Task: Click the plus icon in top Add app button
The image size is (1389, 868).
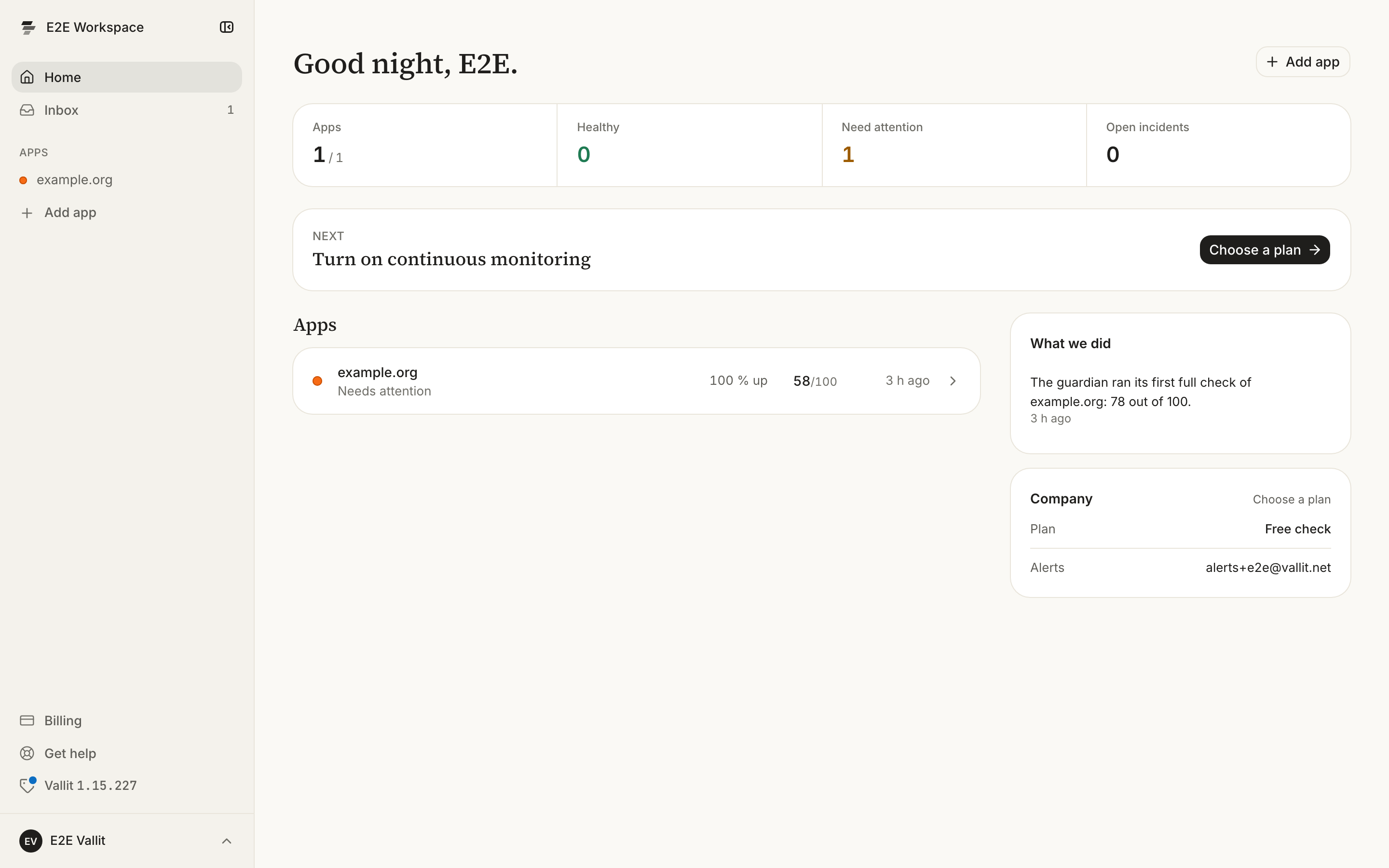Action: (1272, 62)
